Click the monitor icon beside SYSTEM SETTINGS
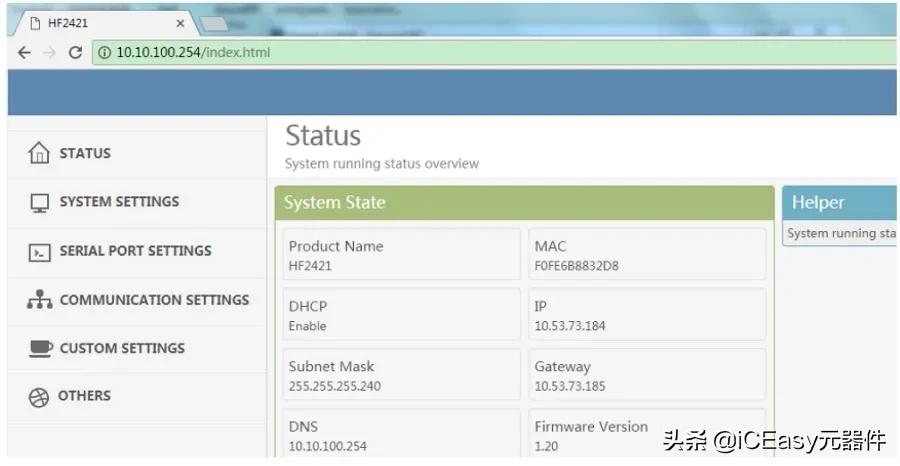The height and width of the screenshot is (466, 900). 40,203
